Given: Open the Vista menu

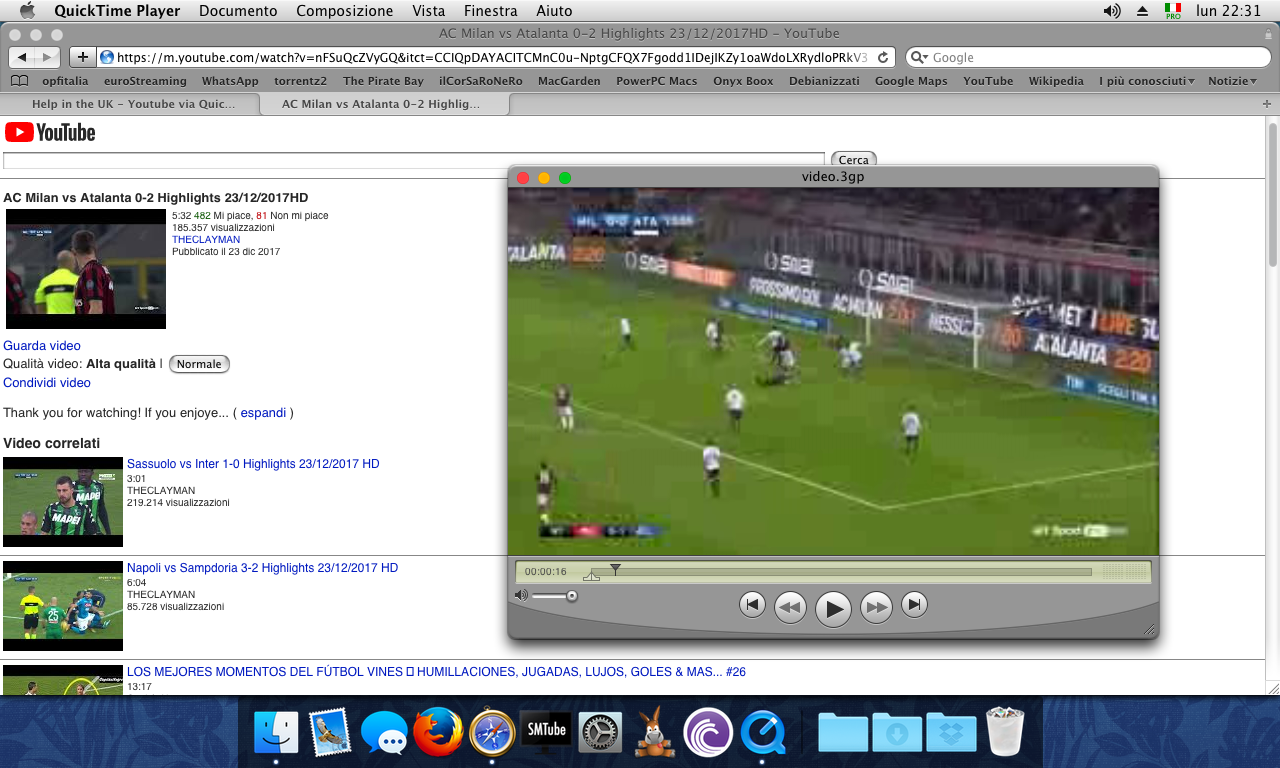Looking at the screenshot, I should tap(429, 11).
